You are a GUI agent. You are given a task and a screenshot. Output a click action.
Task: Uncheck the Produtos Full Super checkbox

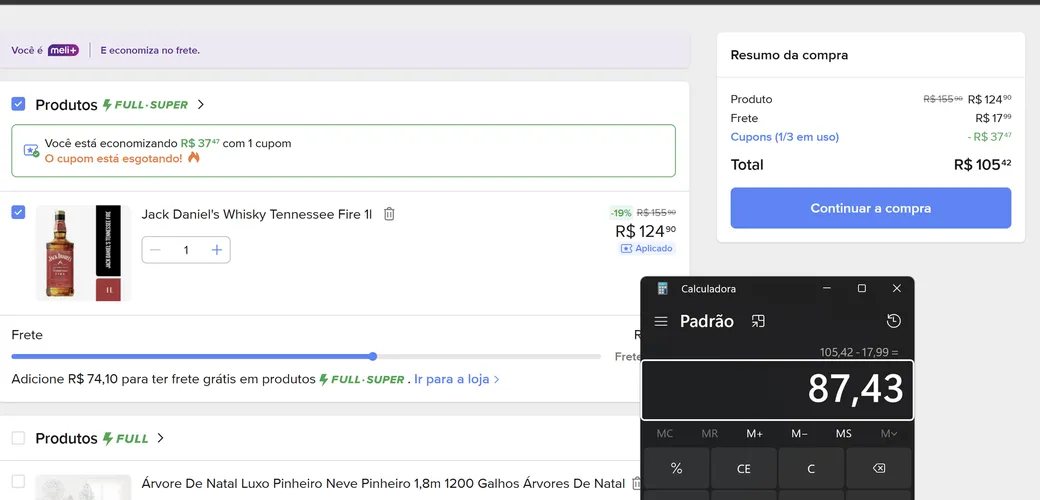19,104
